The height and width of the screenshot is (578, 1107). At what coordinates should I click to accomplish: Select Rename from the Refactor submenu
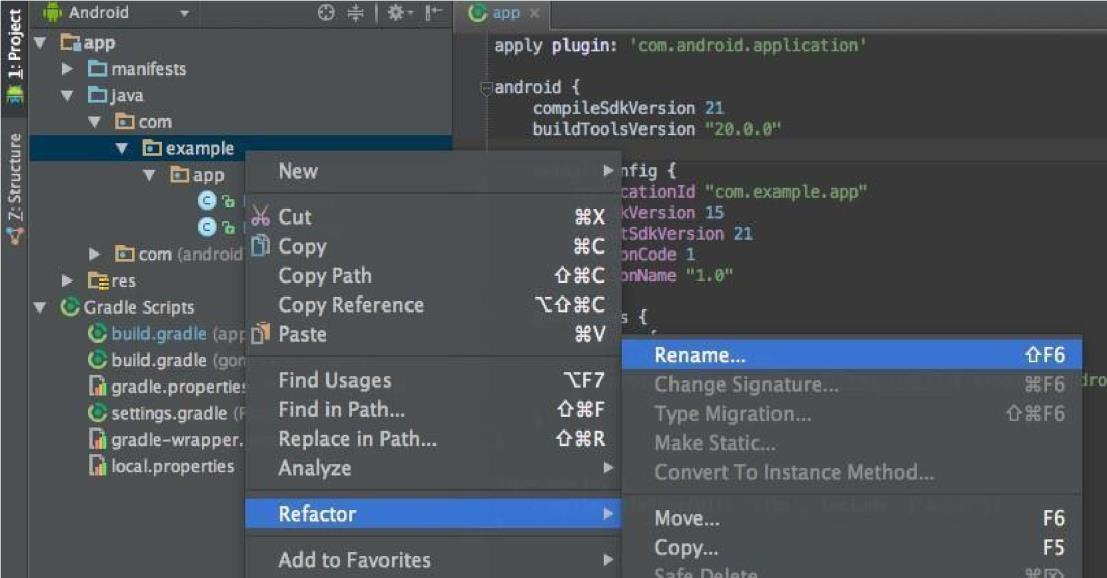click(700, 355)
